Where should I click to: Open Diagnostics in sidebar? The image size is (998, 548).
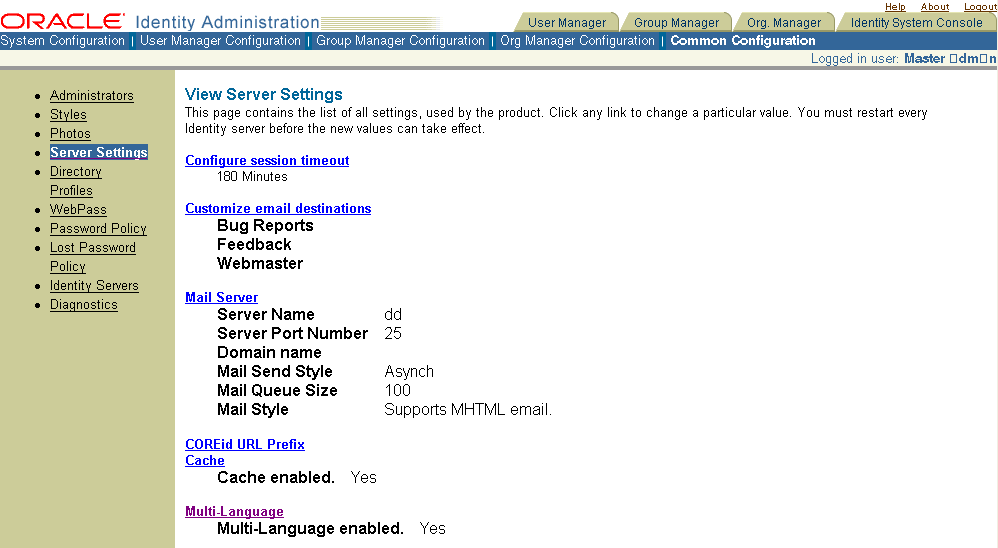pyautogui.click(x=83, y=305)
